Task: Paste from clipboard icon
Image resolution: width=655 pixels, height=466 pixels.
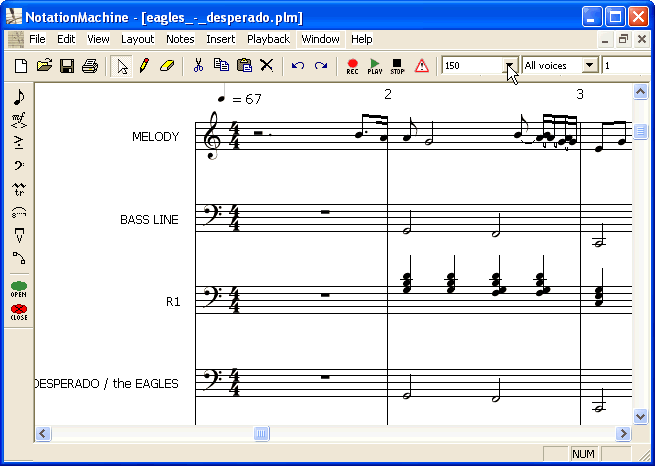Action: (244, 66)
